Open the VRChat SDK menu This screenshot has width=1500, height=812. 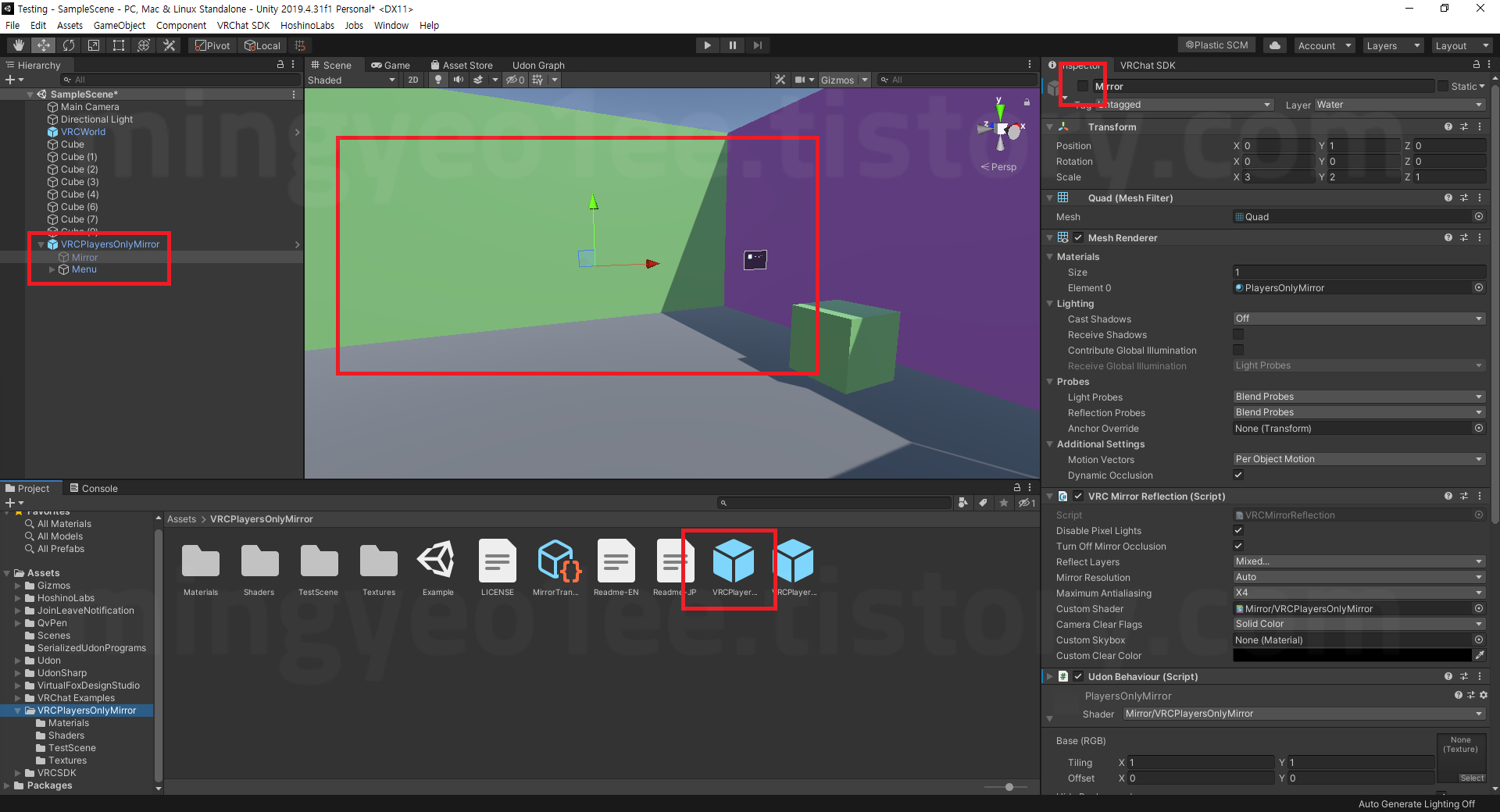244,25
